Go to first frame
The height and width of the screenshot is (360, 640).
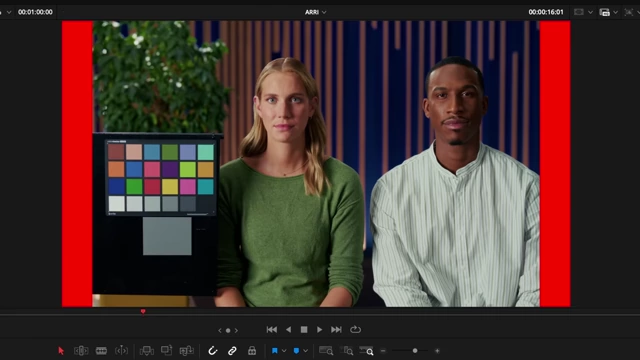click(271, 329)
